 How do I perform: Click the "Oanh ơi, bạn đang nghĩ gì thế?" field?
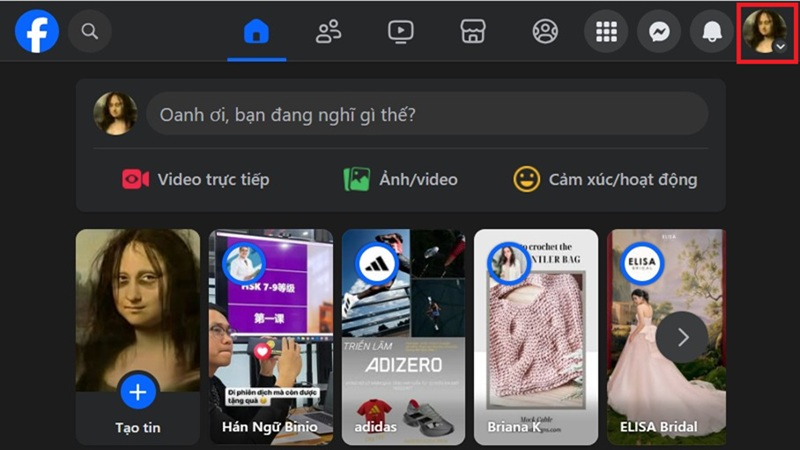[x=427, y=114]
